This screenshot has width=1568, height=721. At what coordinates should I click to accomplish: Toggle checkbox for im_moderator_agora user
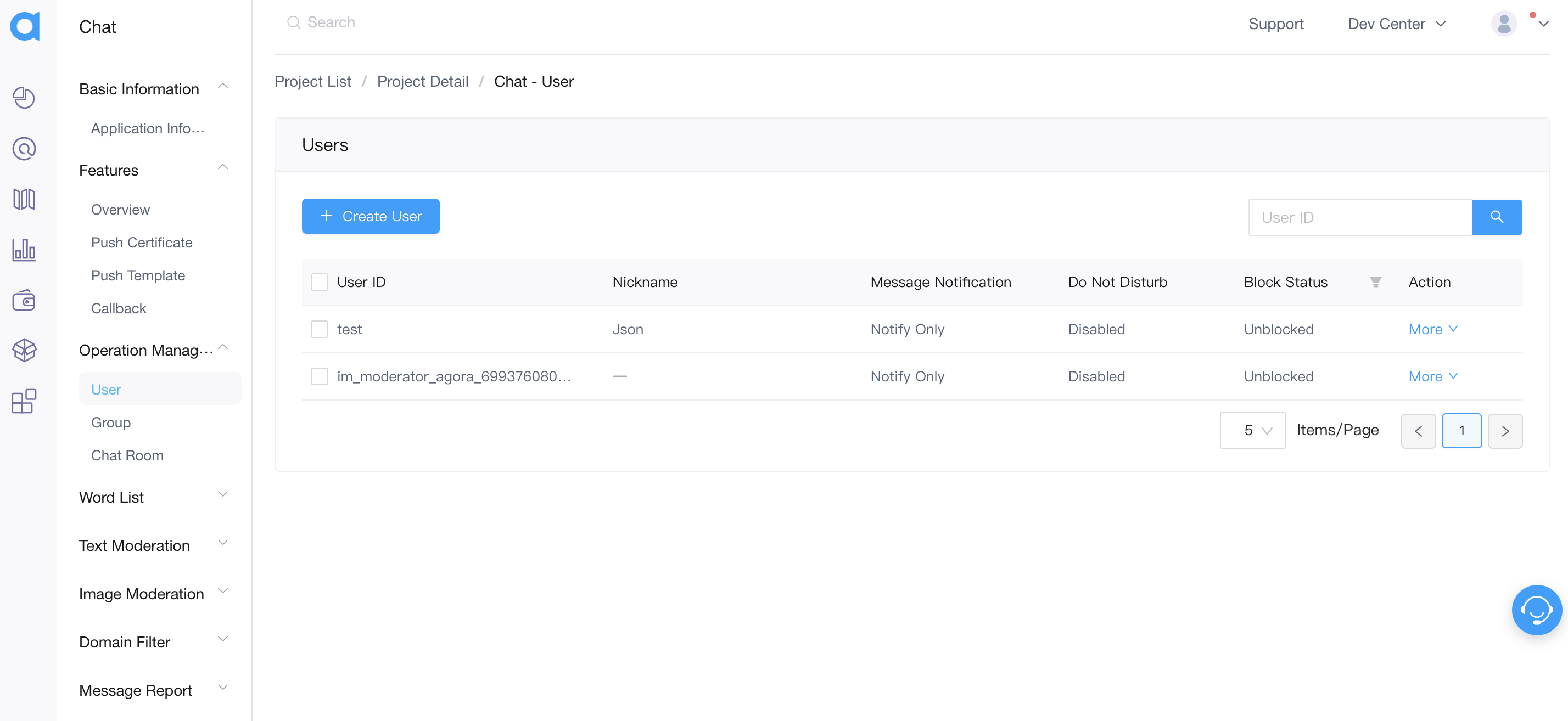point(320,376)
